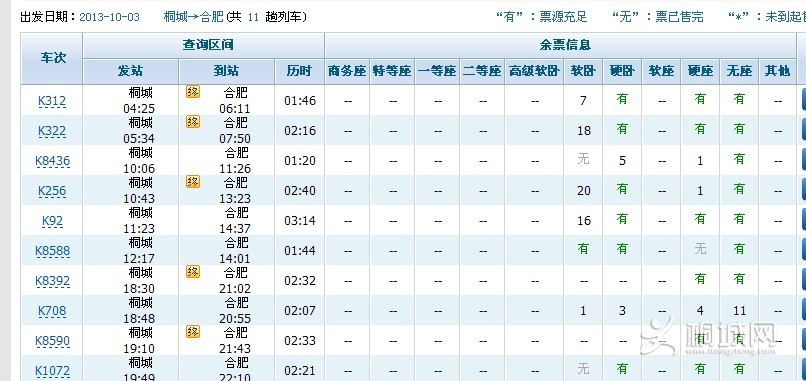Click the 硬座 column header
The height and width of the screenshot is (381, 806).
(700, 71)
